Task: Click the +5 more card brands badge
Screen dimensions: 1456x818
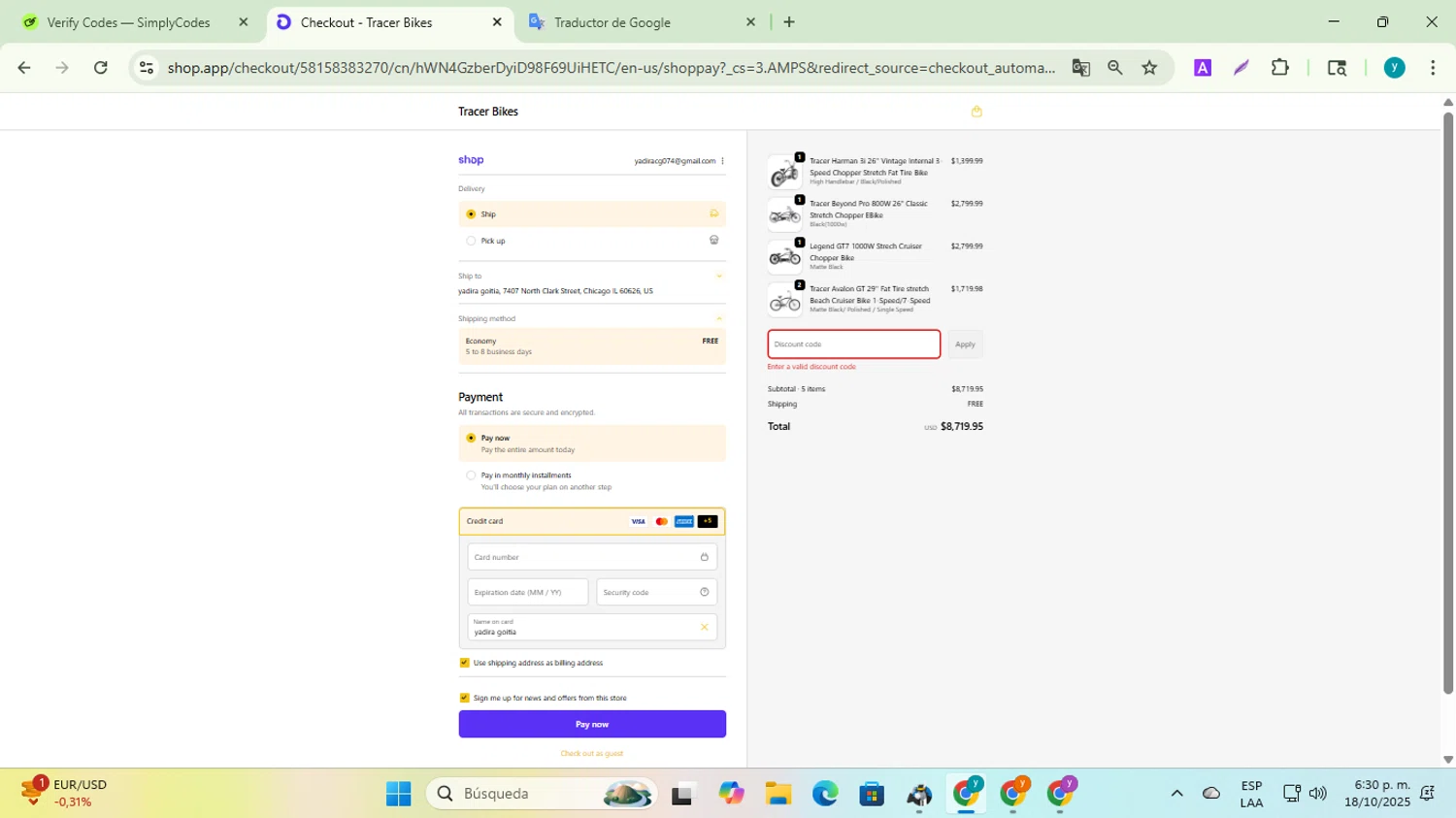Action: (x=708, y=521)
